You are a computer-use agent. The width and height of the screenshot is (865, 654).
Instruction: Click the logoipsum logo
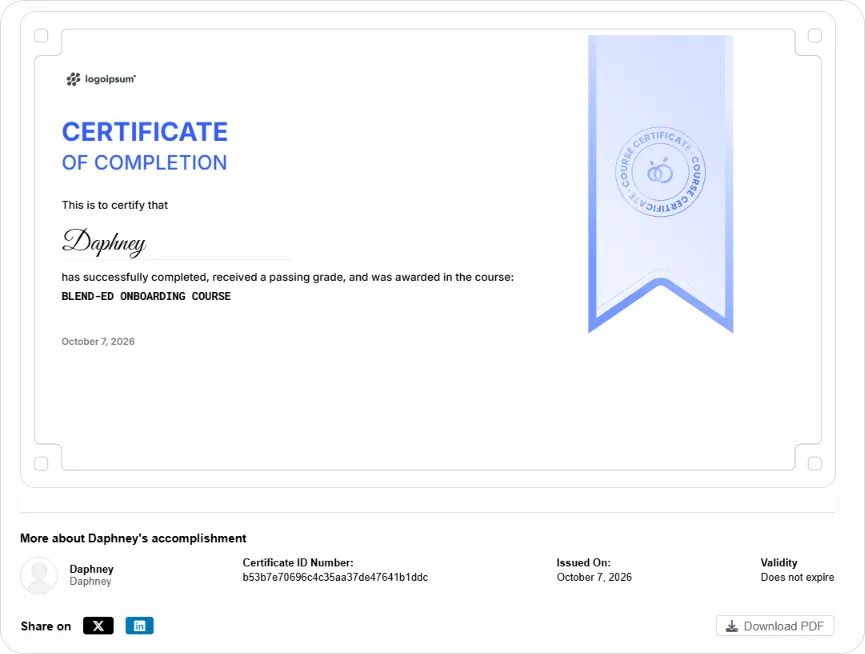101,79
